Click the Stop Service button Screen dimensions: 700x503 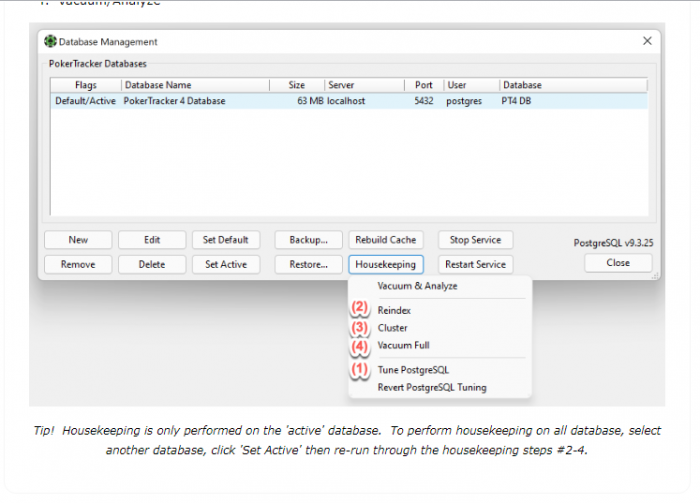pyautogui.click(x=475, y=240)
